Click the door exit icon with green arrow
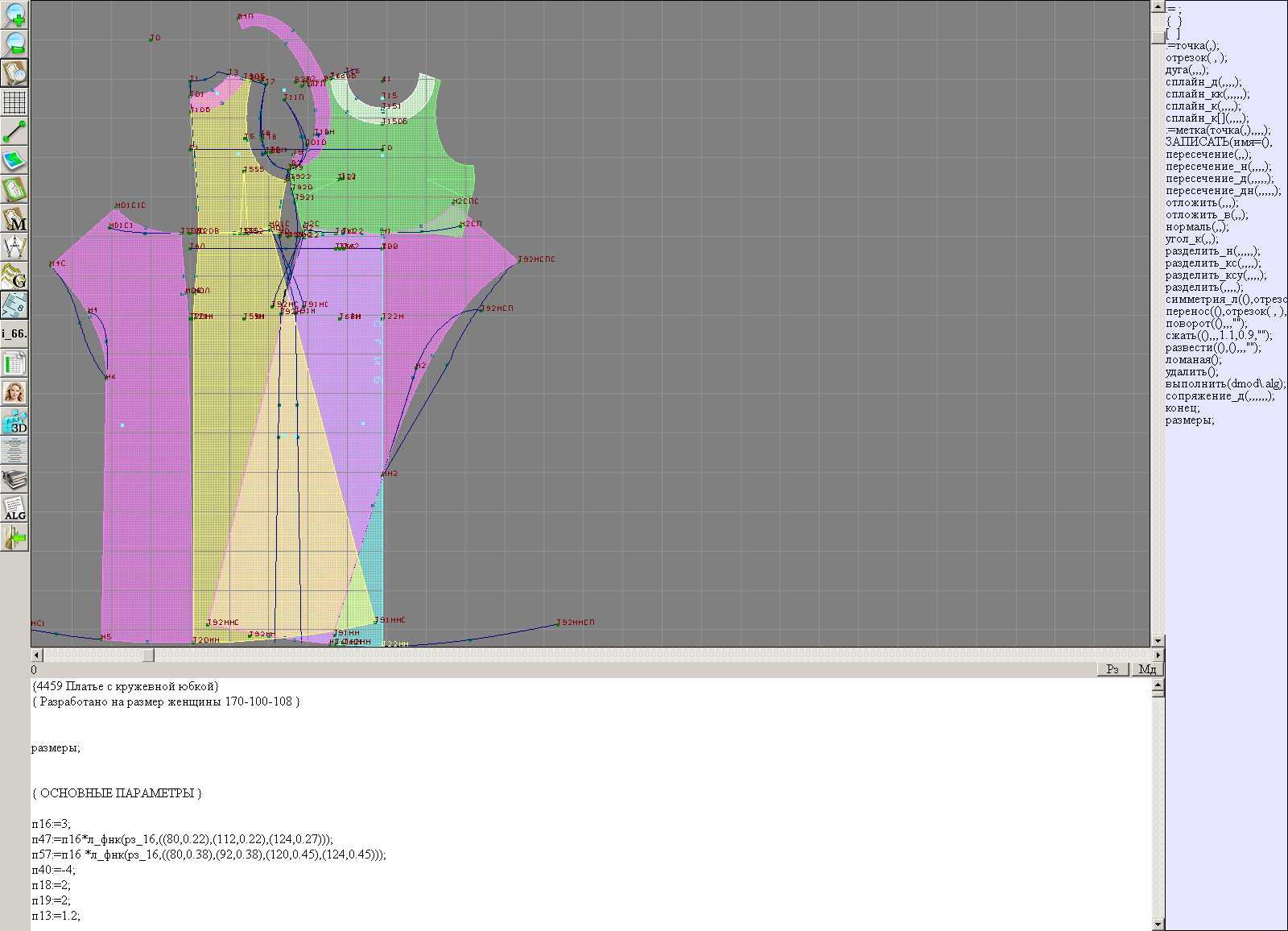The height and width of the screenshot is (931, 1288). pos(14,537)
